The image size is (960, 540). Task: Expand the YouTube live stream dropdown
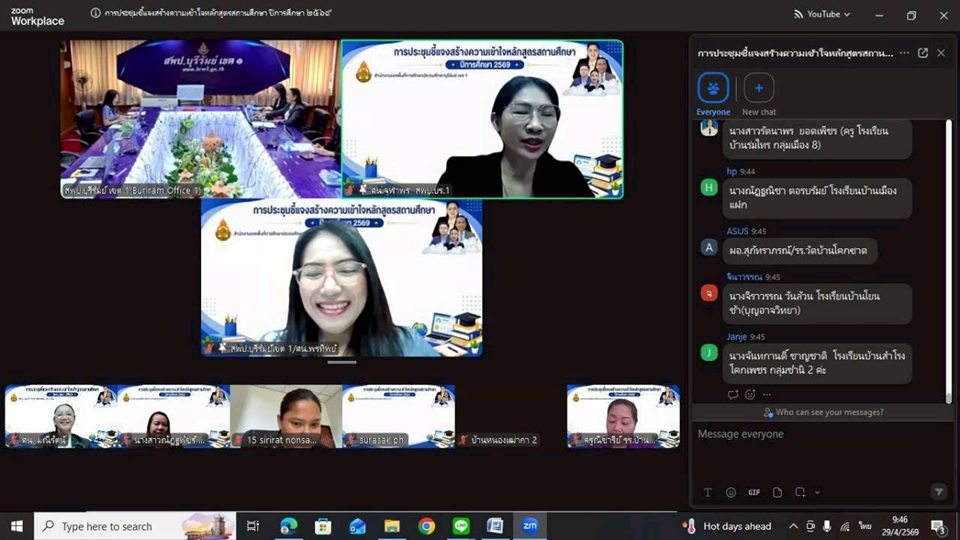click(x=821, y=14)
